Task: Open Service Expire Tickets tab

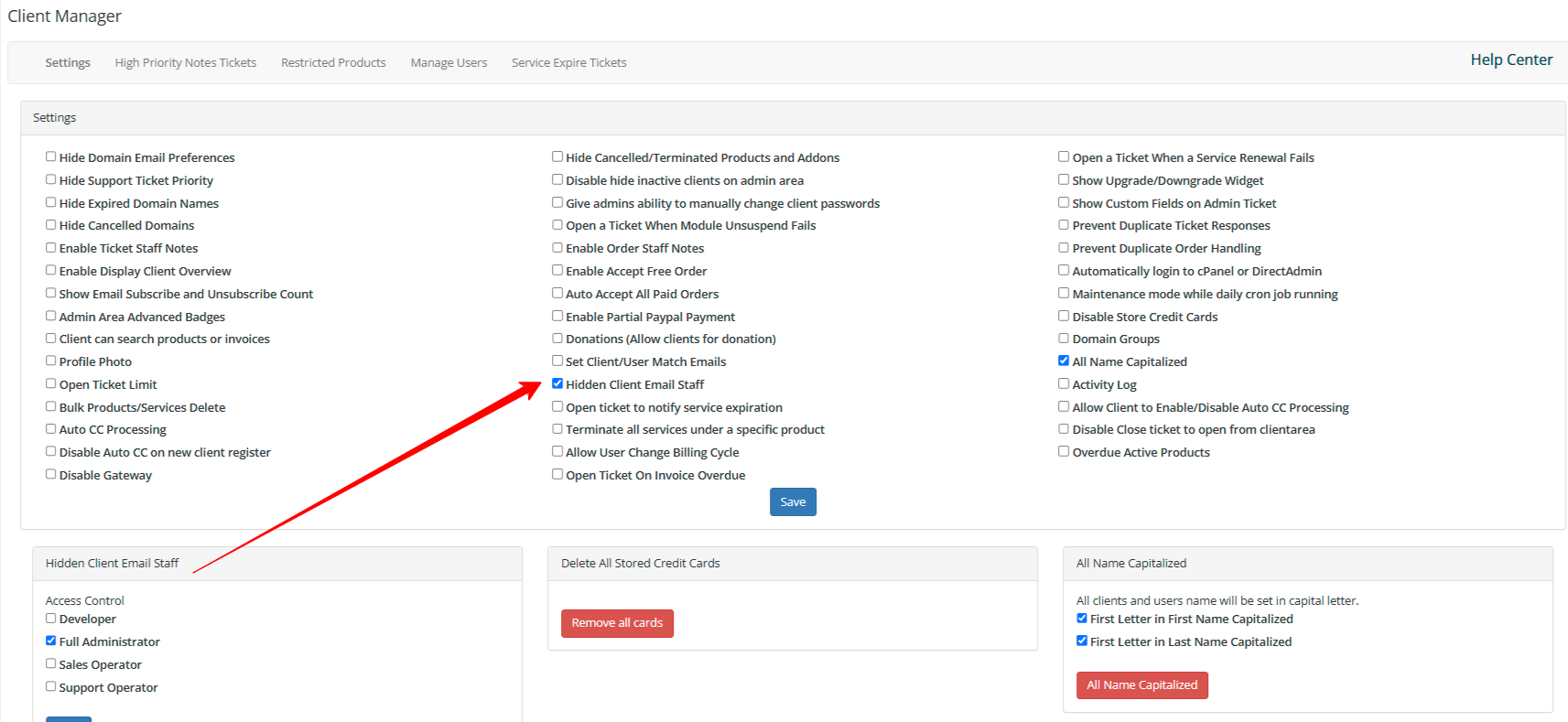Action: click(568, 63)
